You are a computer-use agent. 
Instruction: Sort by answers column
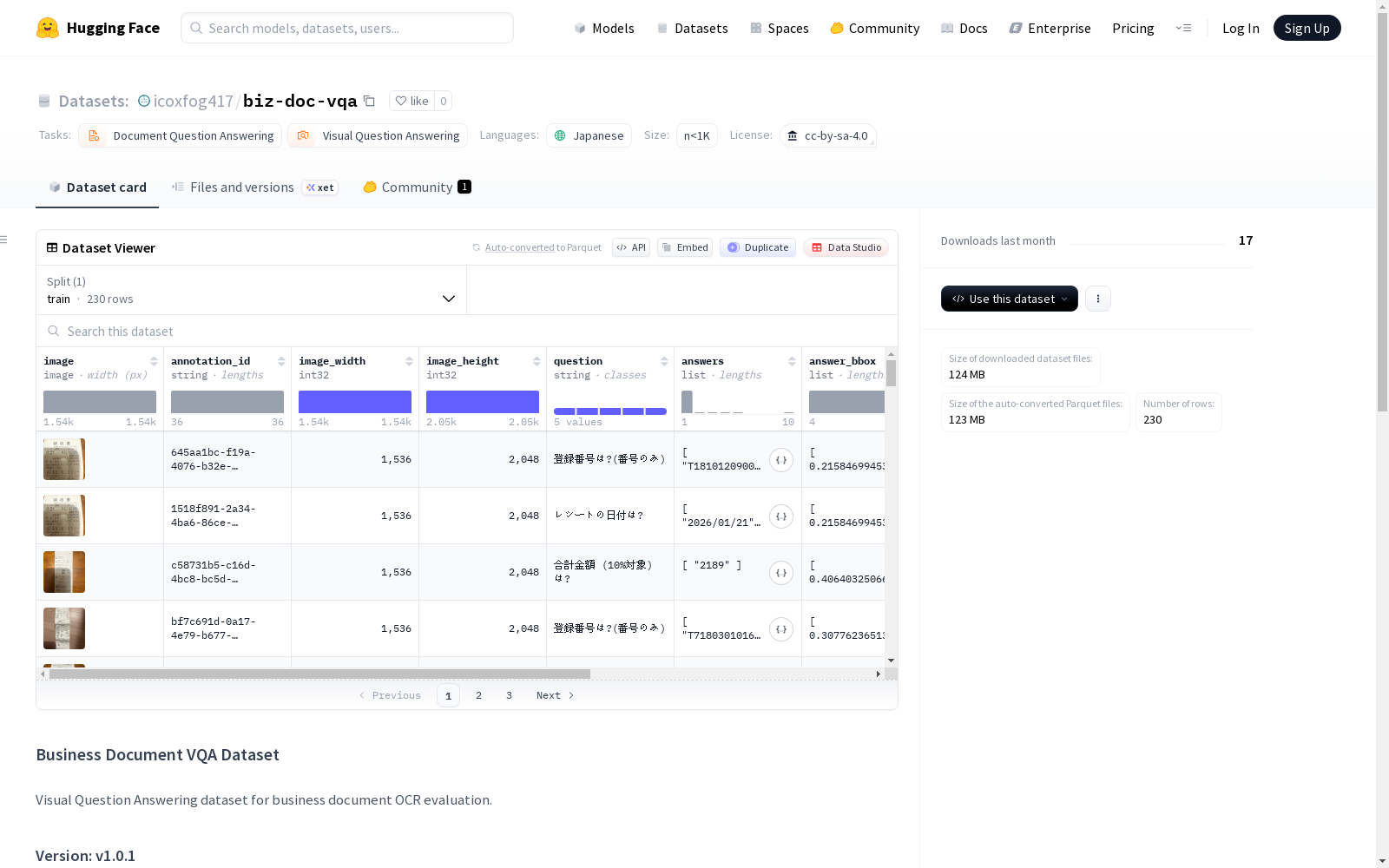792,361
